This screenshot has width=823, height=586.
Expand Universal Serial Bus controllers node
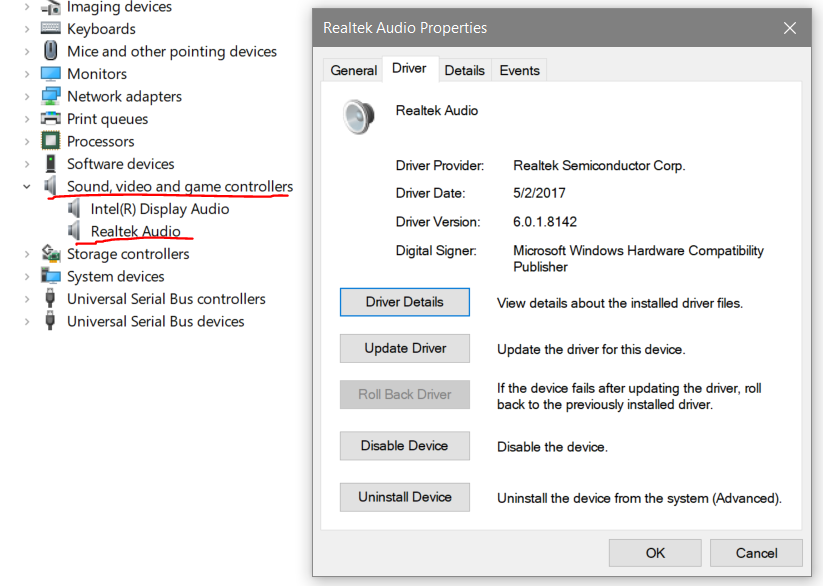27,299
